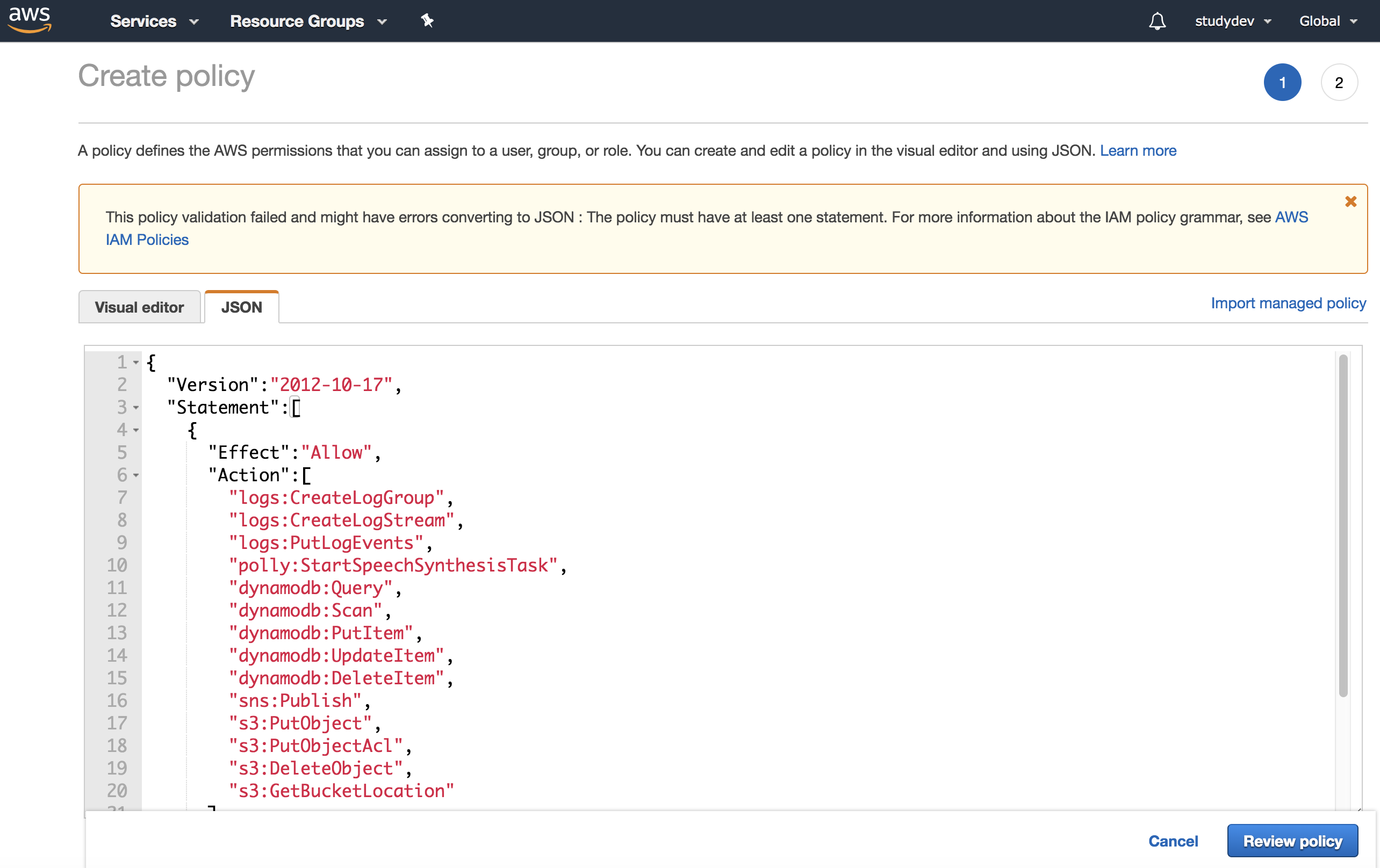The width and height of the screenshot is (1380, 868).
Task: Click the "logs:CreateLogGroup" action line
Action: coord(341,498)
